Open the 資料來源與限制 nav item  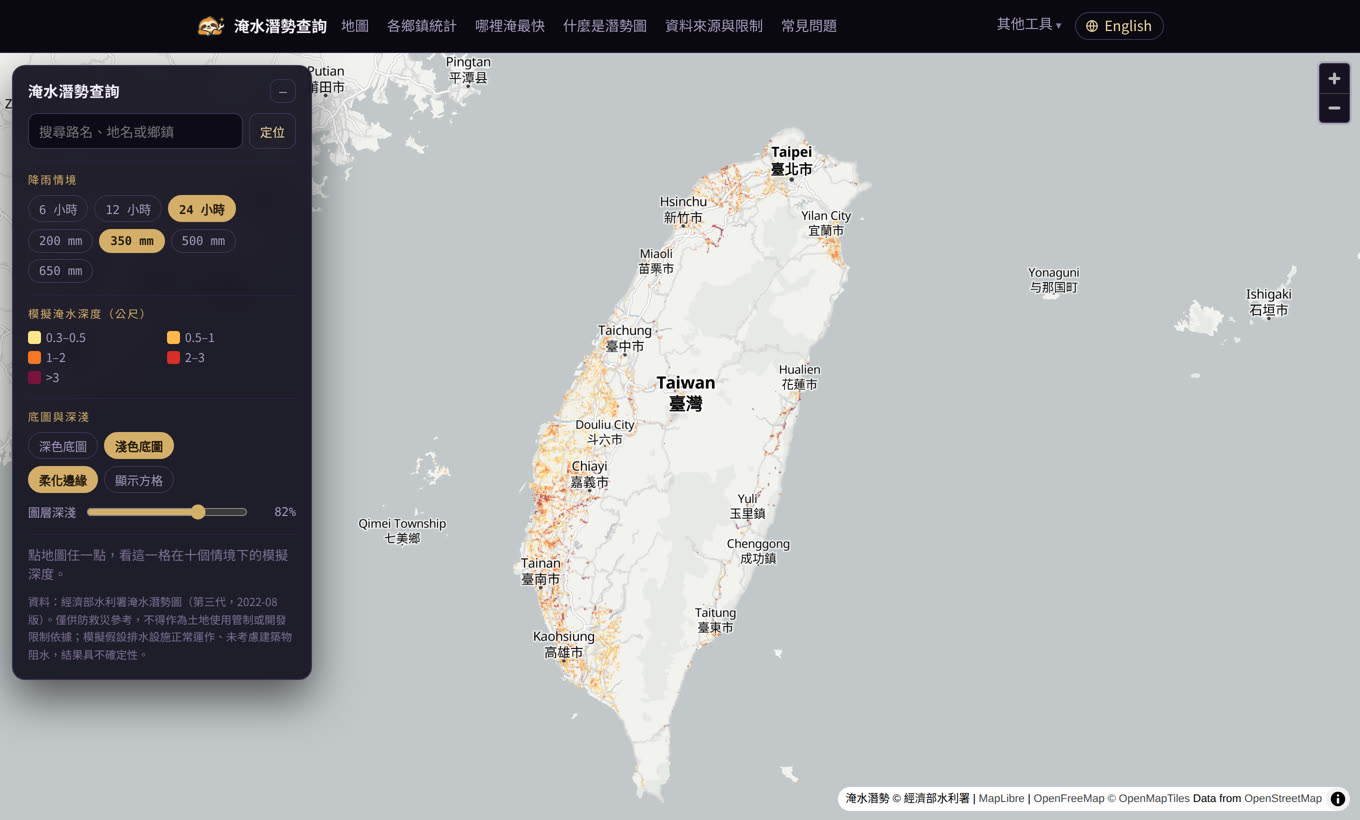click(714, 26)
